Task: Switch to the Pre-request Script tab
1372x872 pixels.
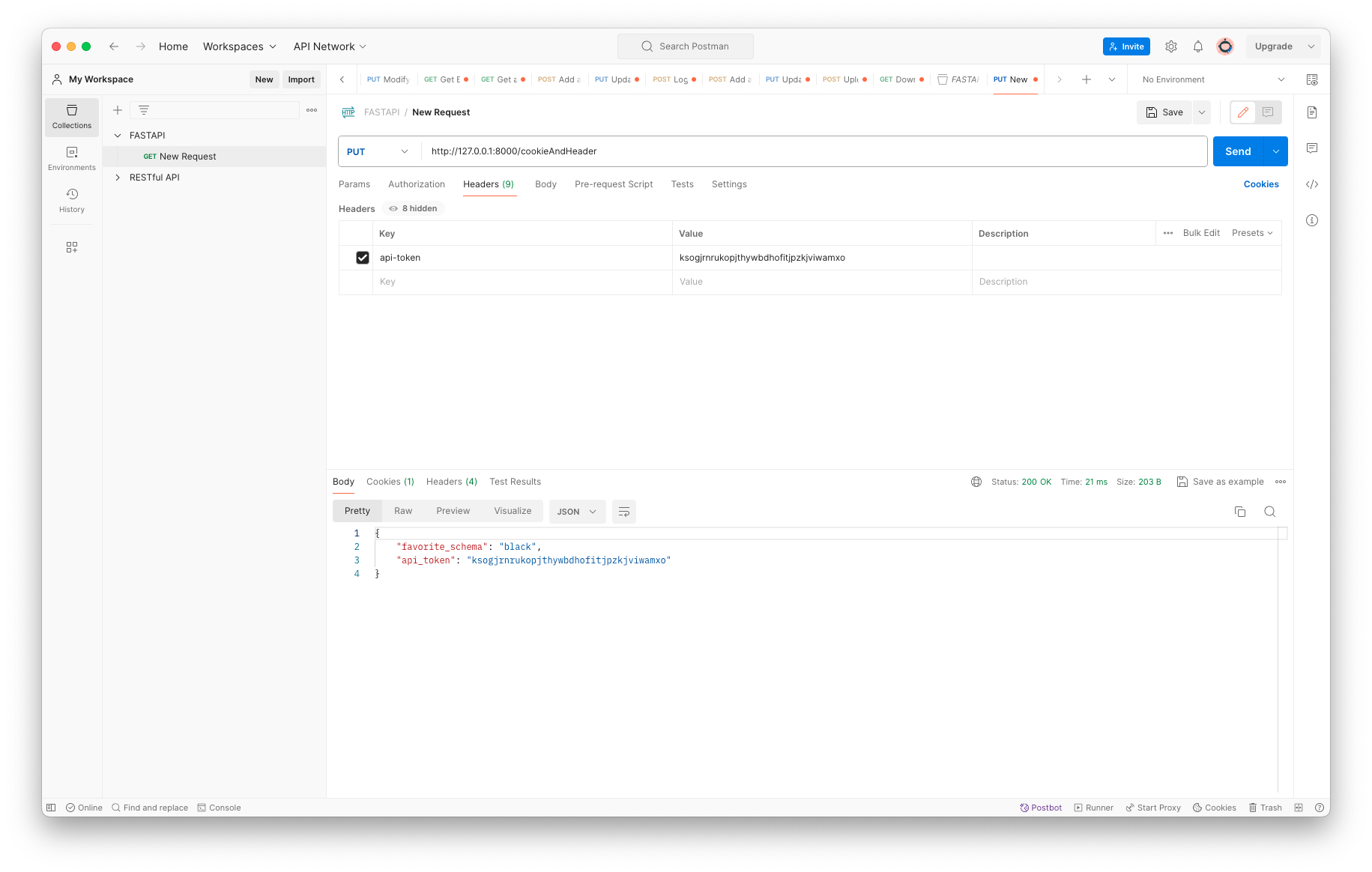Action: tap(614, 184)
